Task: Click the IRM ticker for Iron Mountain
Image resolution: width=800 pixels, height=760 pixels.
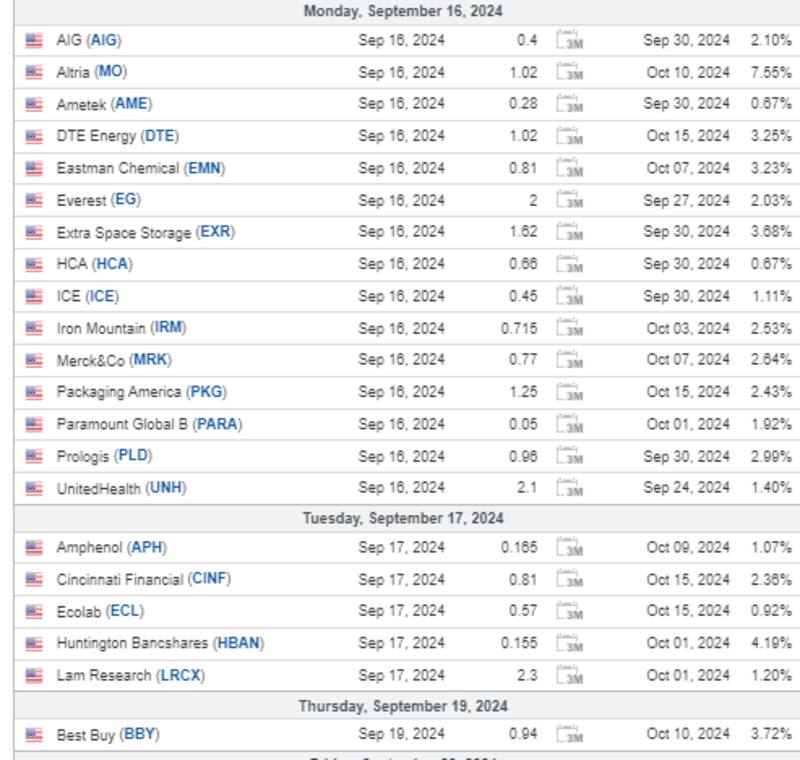Action: click(168, 328)
